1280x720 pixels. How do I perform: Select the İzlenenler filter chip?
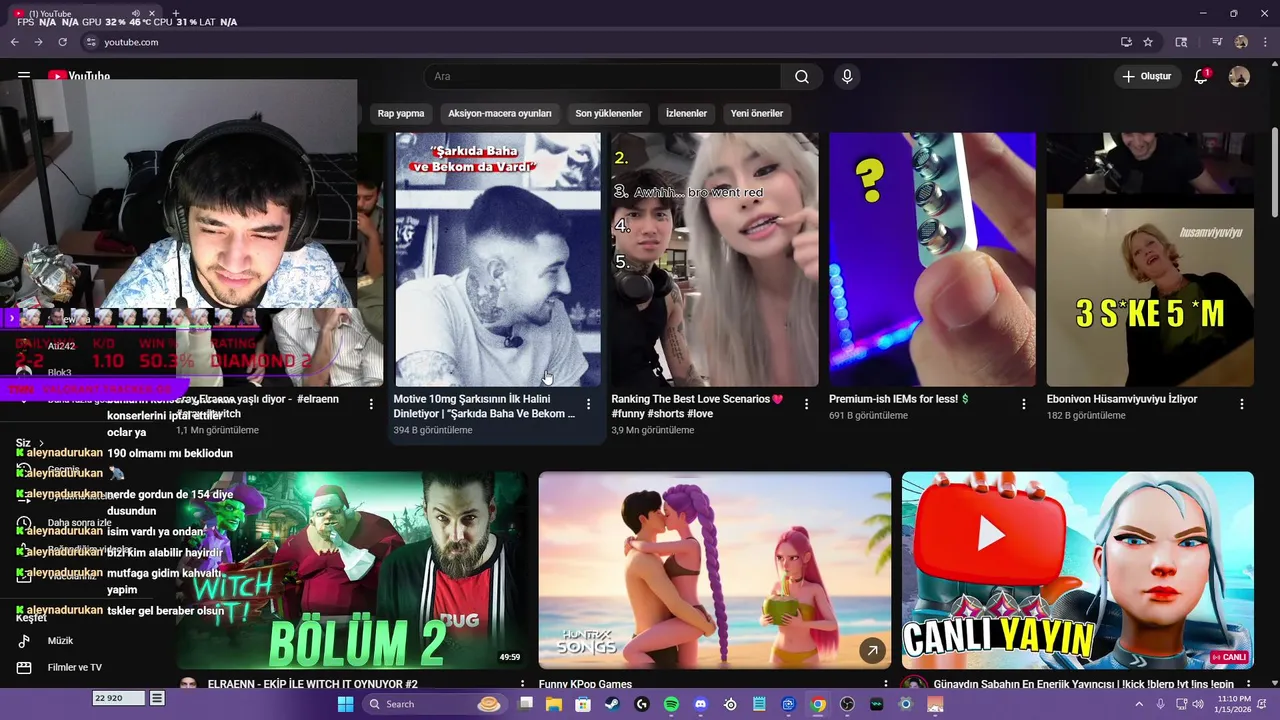pos(686,114)
